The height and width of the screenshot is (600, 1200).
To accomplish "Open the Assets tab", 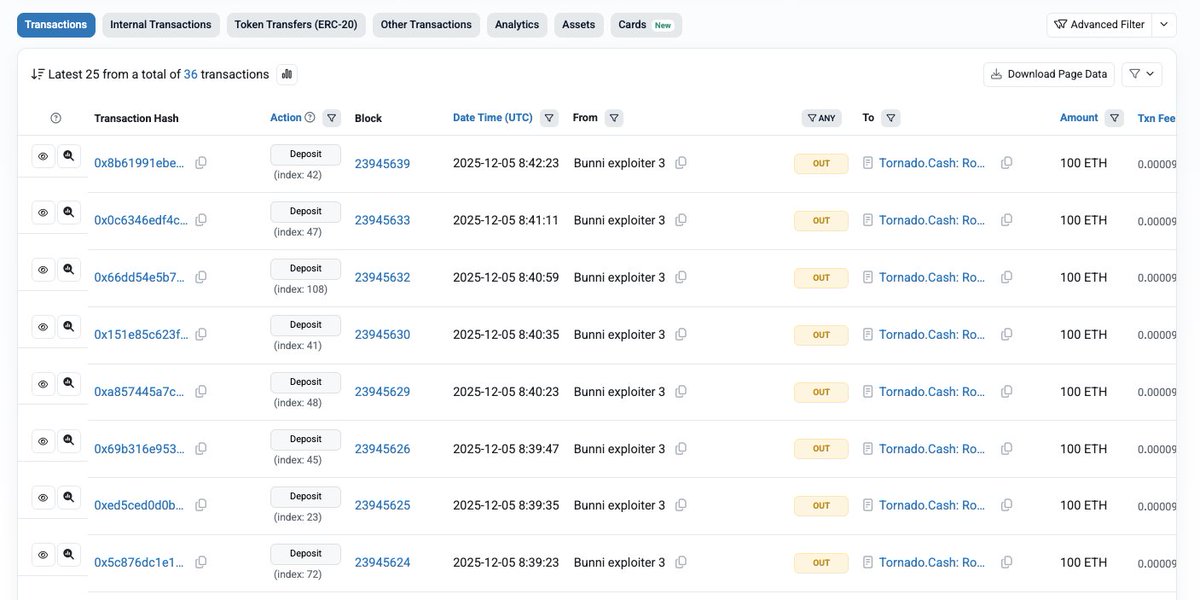I will (x=579, y=25).
